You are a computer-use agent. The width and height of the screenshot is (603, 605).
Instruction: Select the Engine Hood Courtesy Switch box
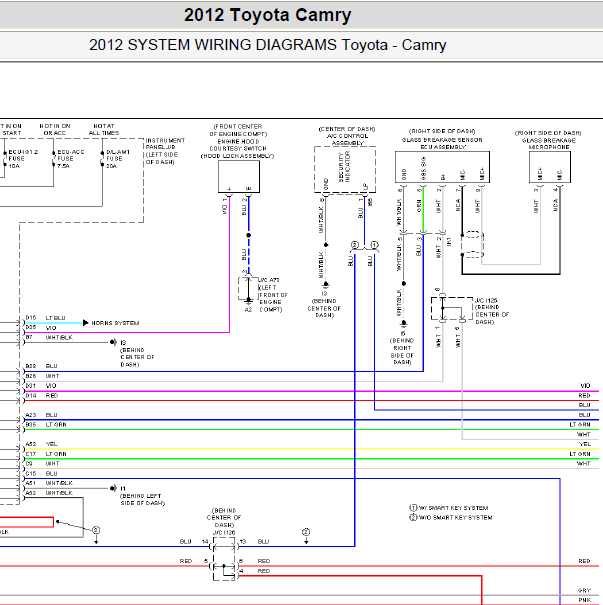tap(239, 176)
